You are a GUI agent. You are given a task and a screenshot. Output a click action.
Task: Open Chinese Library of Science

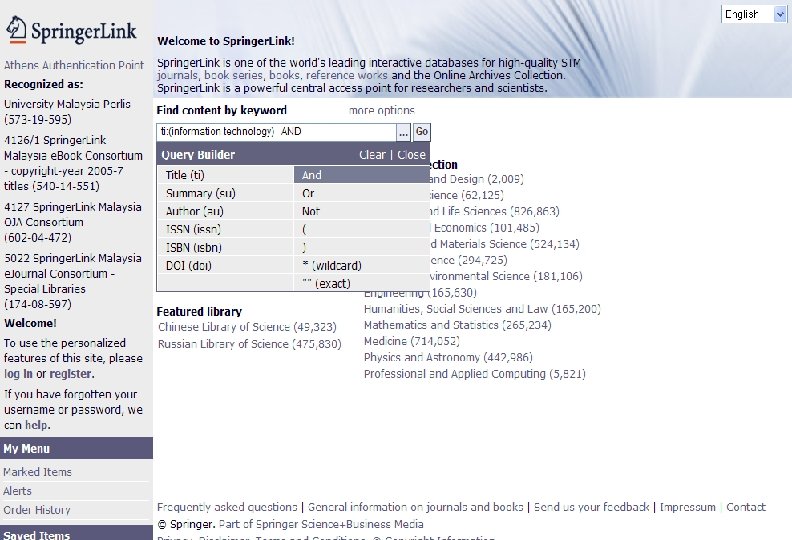point(247,327)
